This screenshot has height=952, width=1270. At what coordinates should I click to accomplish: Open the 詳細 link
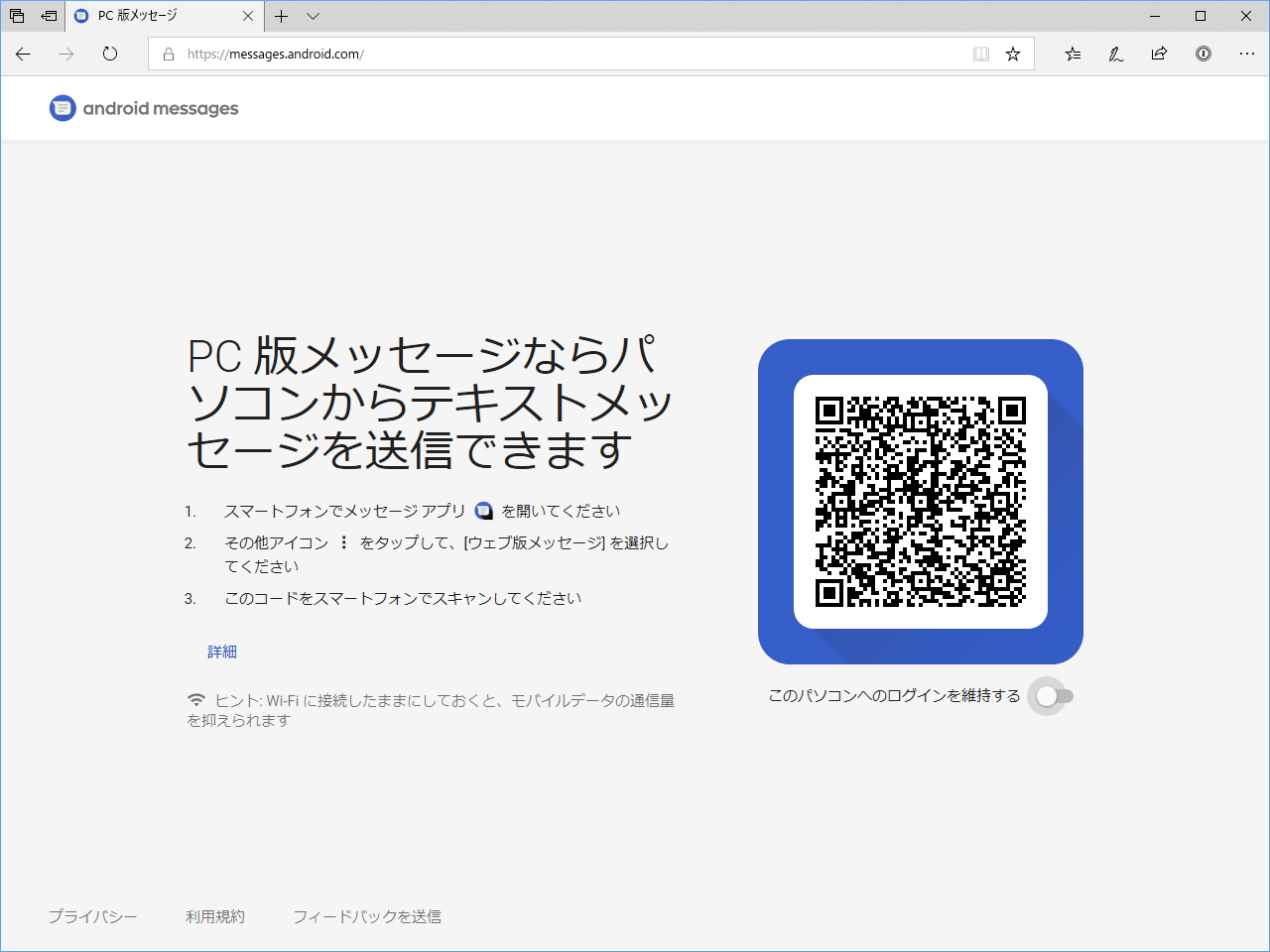pyautogui.click(x=222, y=652)
